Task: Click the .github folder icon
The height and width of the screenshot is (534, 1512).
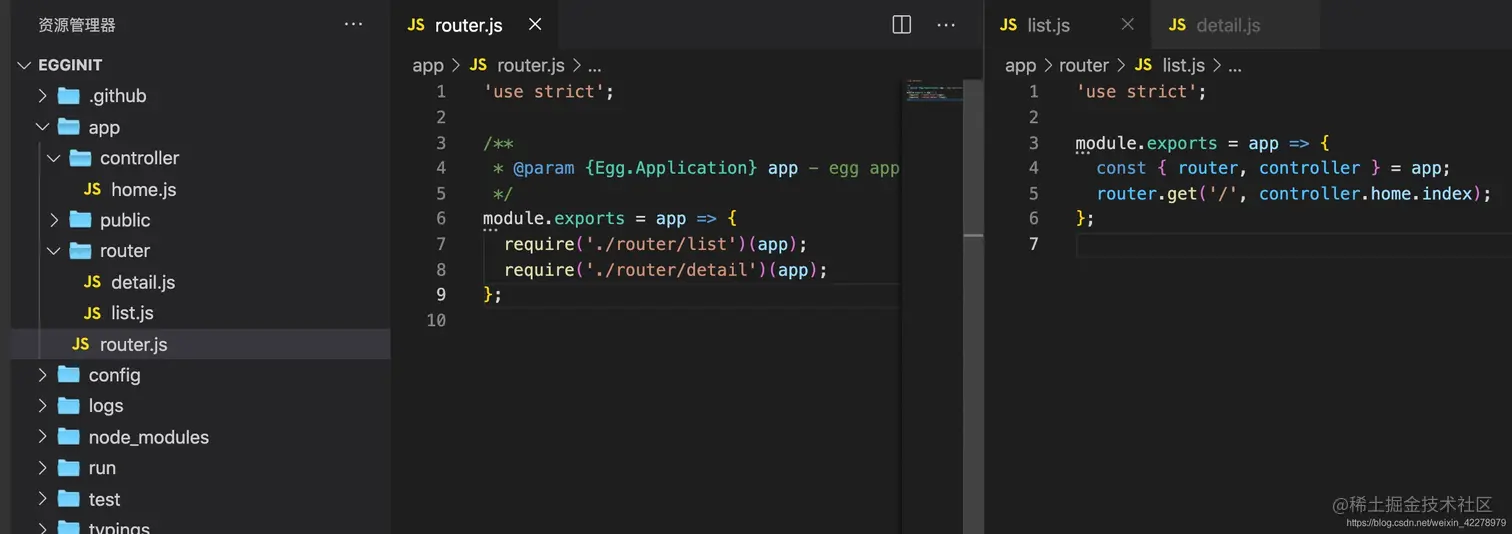Action: coord(68,96)
